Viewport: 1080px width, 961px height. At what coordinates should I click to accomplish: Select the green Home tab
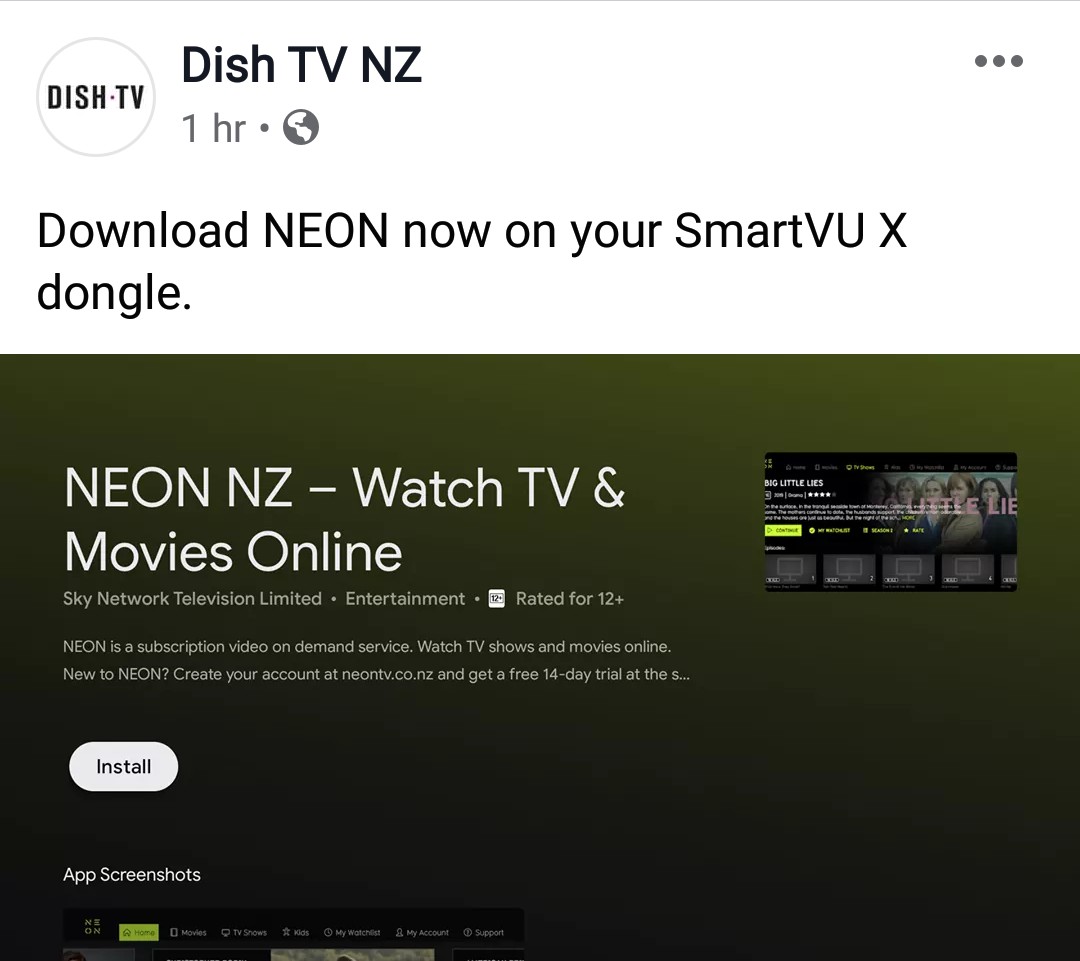click(x=138, y=932)
